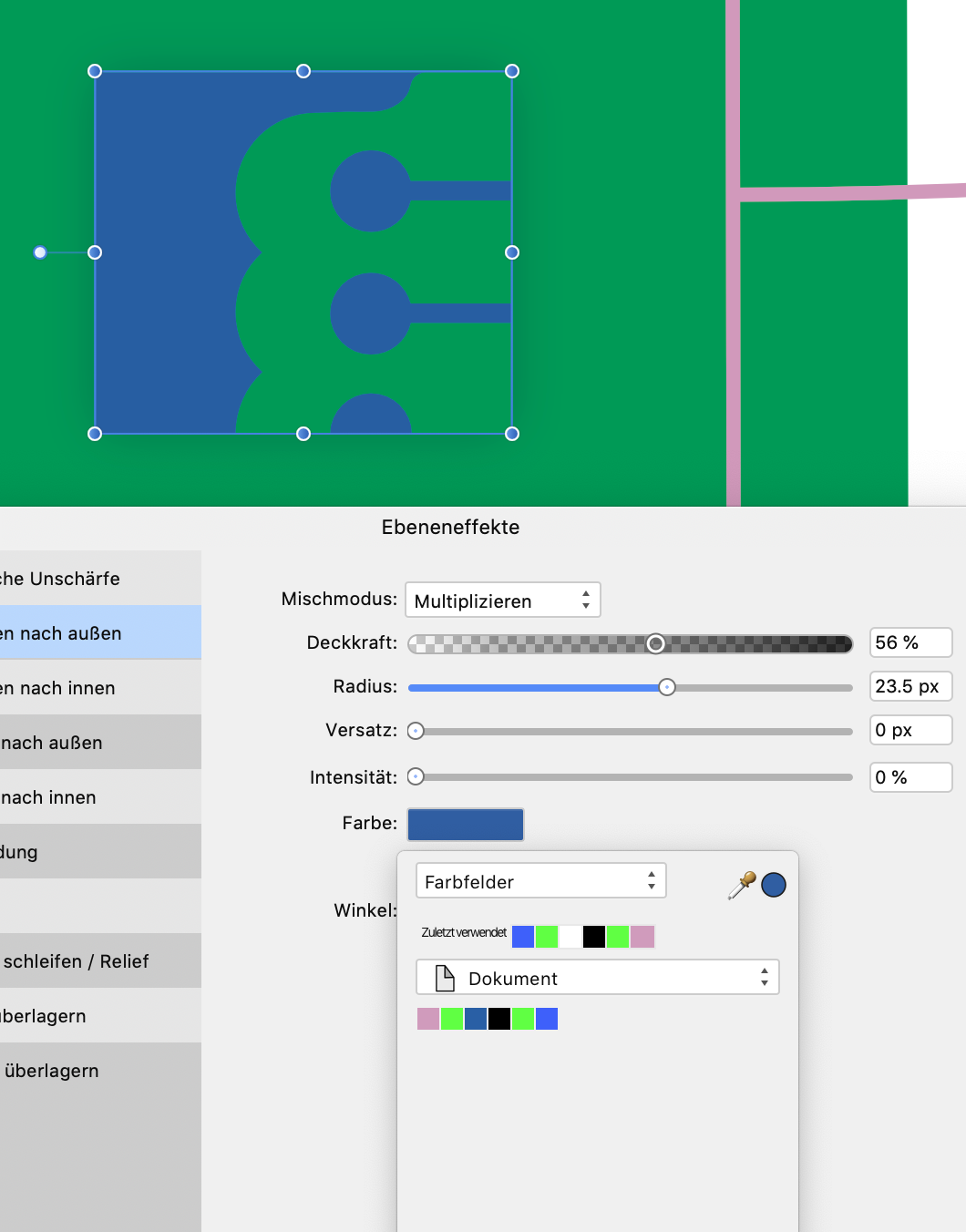
Task: Click the Versatz slider handle
Action: [x=416, y=731]
